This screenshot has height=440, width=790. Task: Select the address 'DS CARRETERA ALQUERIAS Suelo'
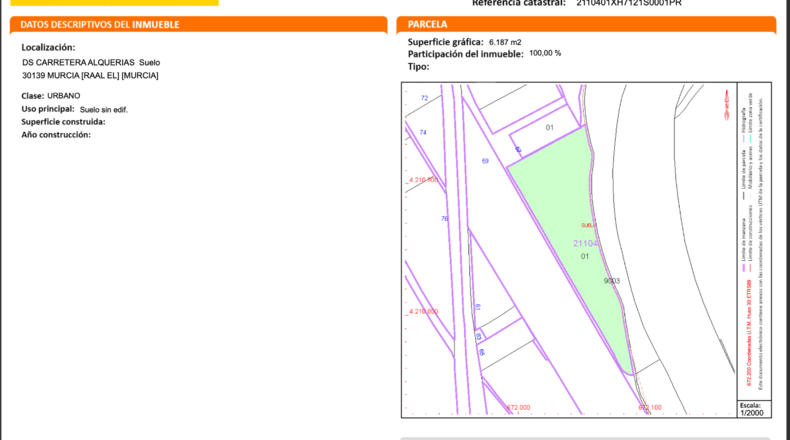click(x=91, y=62)
